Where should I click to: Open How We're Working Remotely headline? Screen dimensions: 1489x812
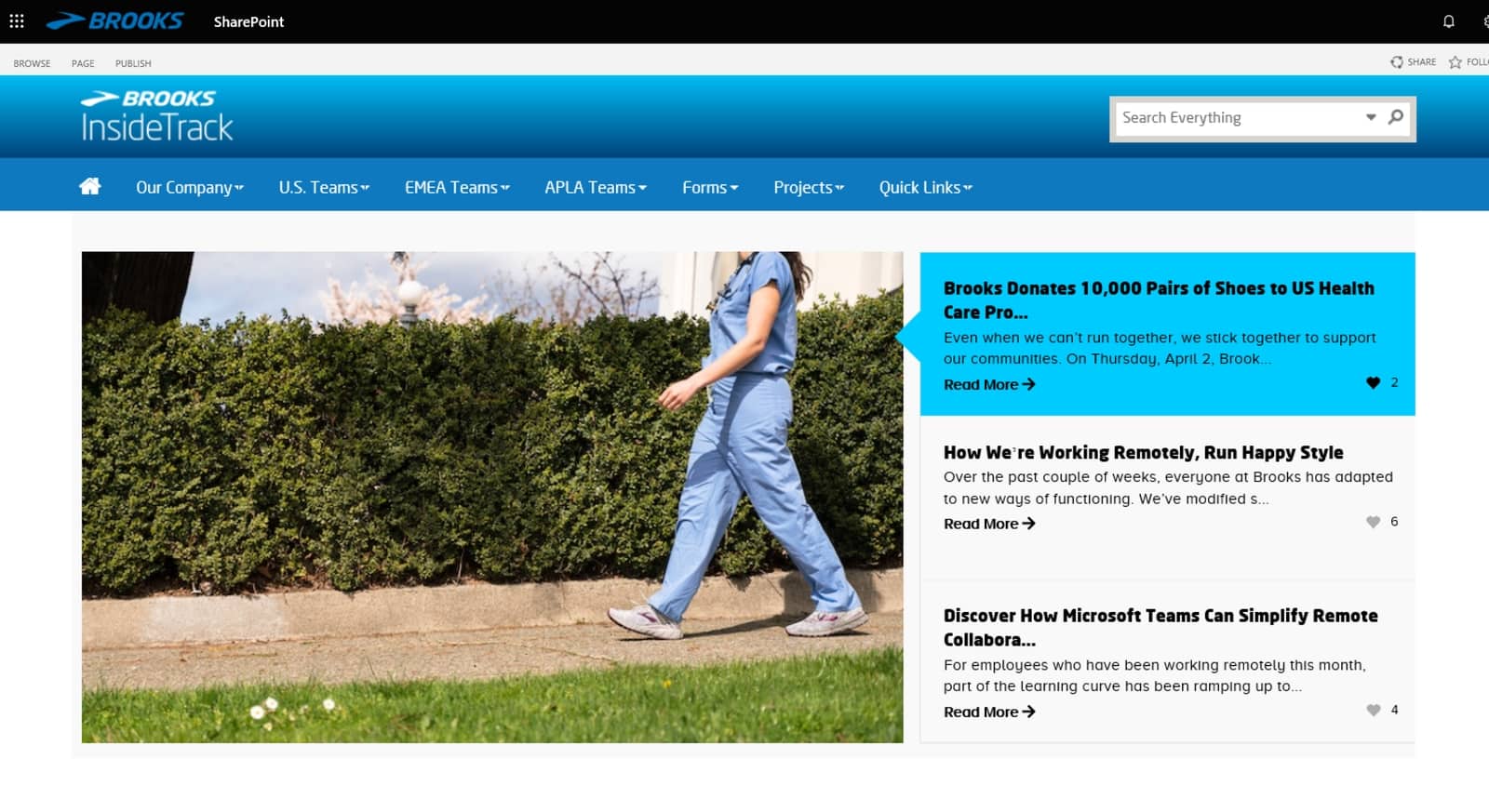[x=1143, y=452]
